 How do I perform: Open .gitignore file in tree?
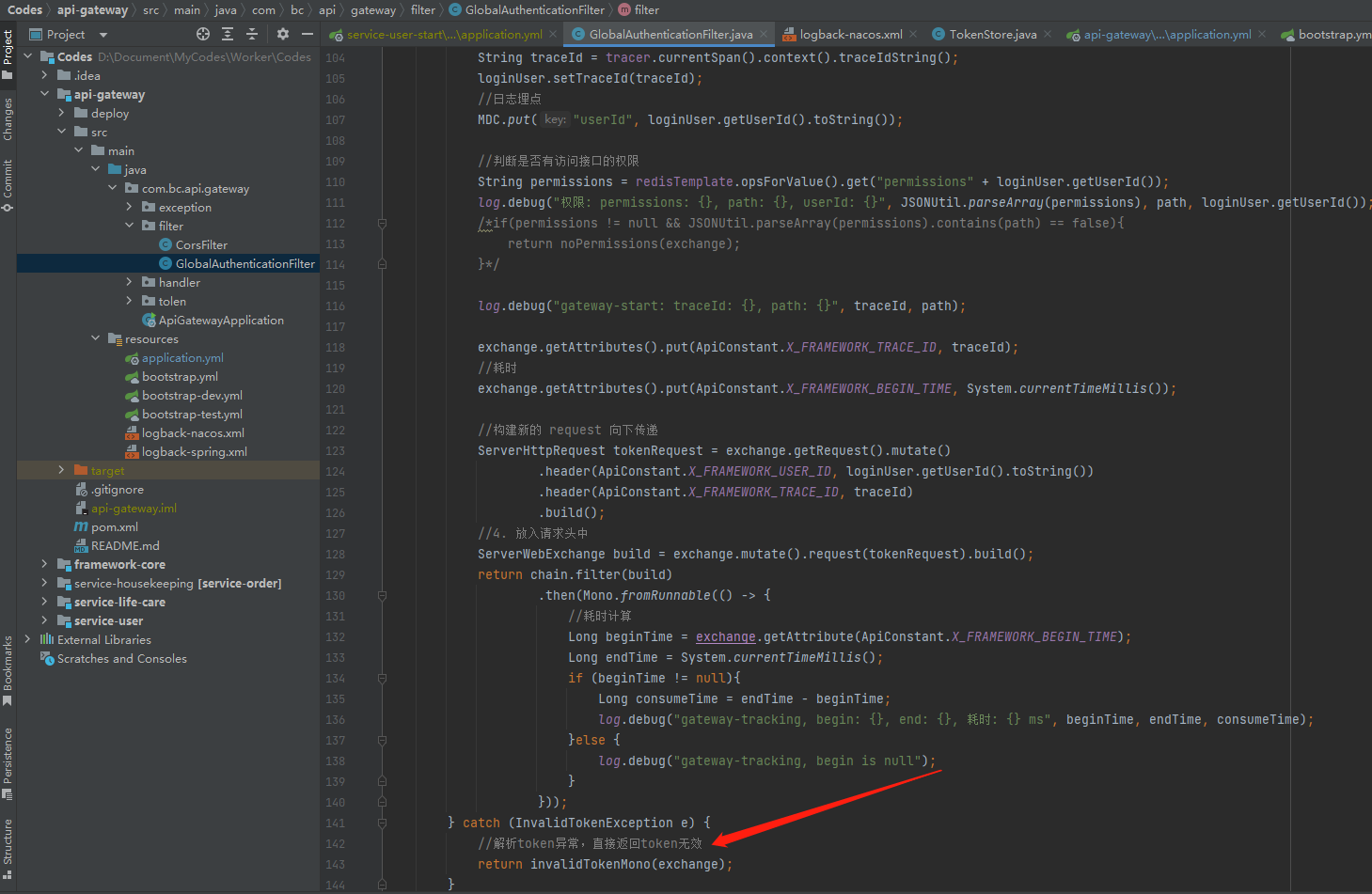coord(117,489)
